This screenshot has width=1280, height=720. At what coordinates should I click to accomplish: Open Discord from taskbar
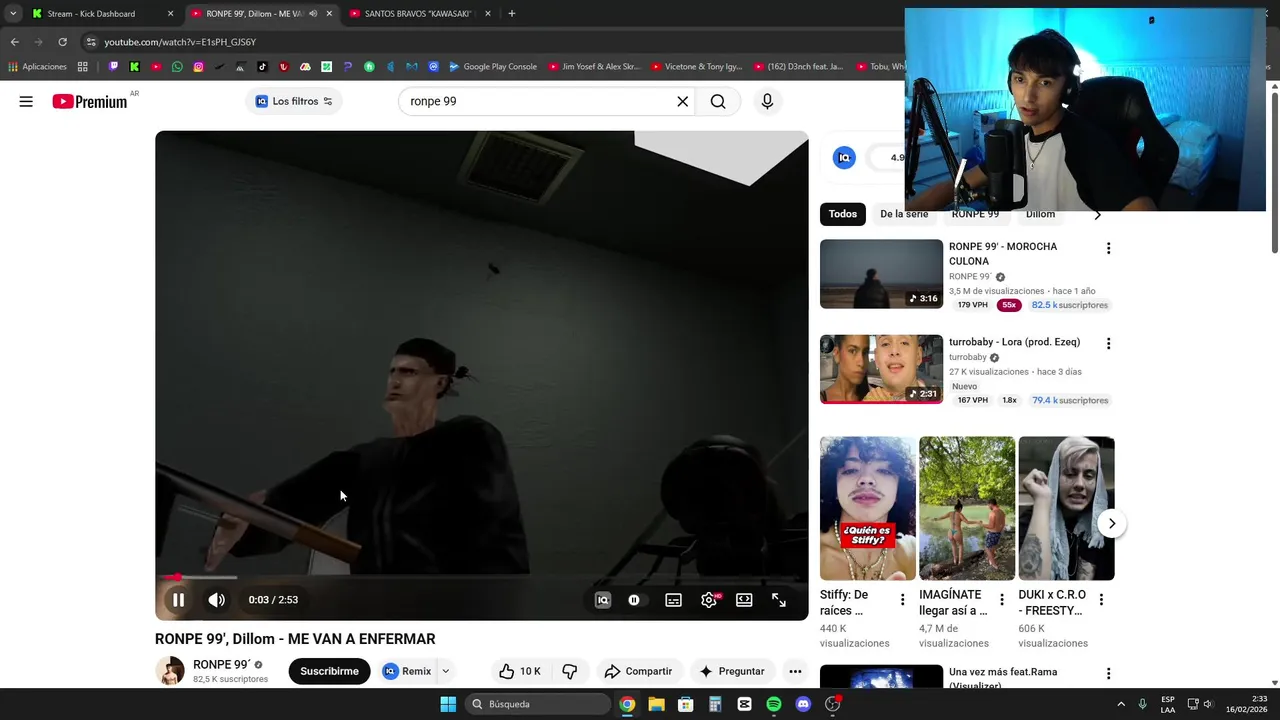(x=803, y=704)
